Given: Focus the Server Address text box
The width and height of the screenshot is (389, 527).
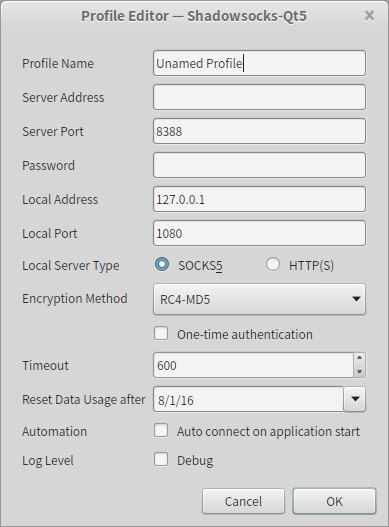Looking at the screenshot, I should click(x=259, y=97).
